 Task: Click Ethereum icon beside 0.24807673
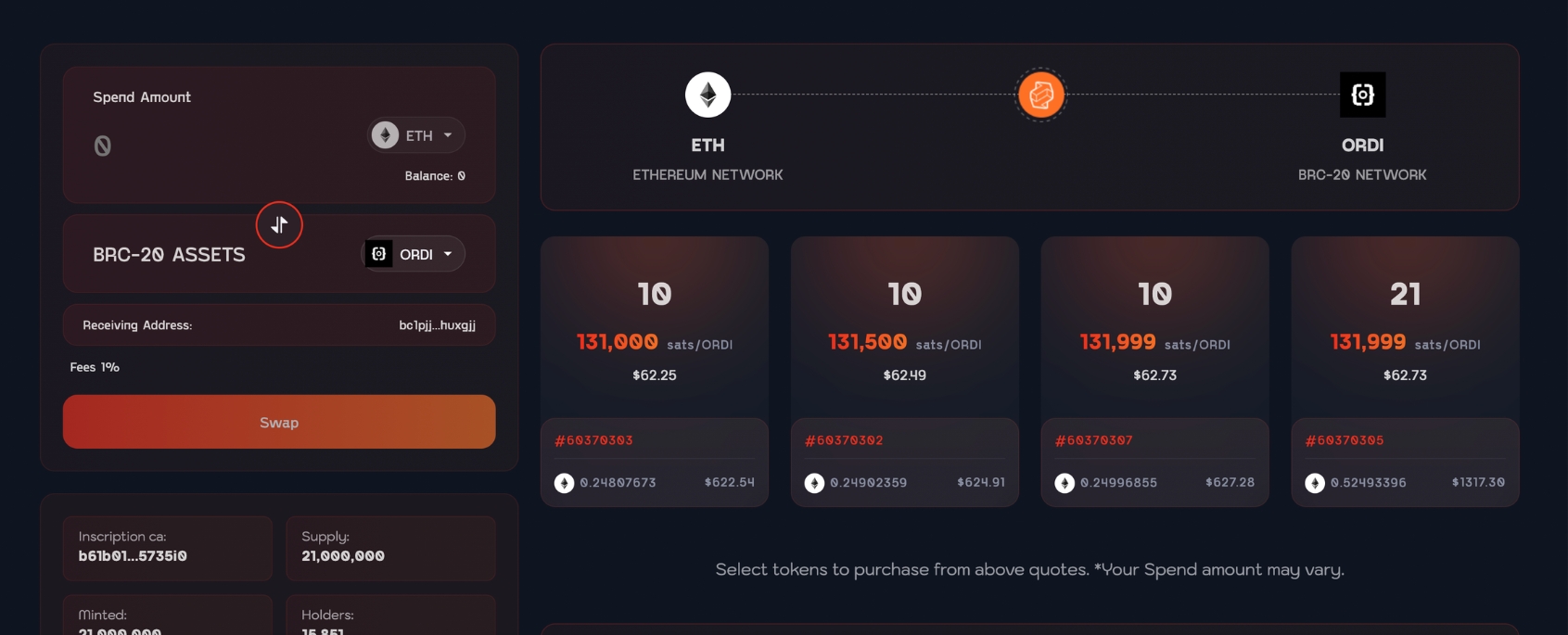[x=564, y=483]
